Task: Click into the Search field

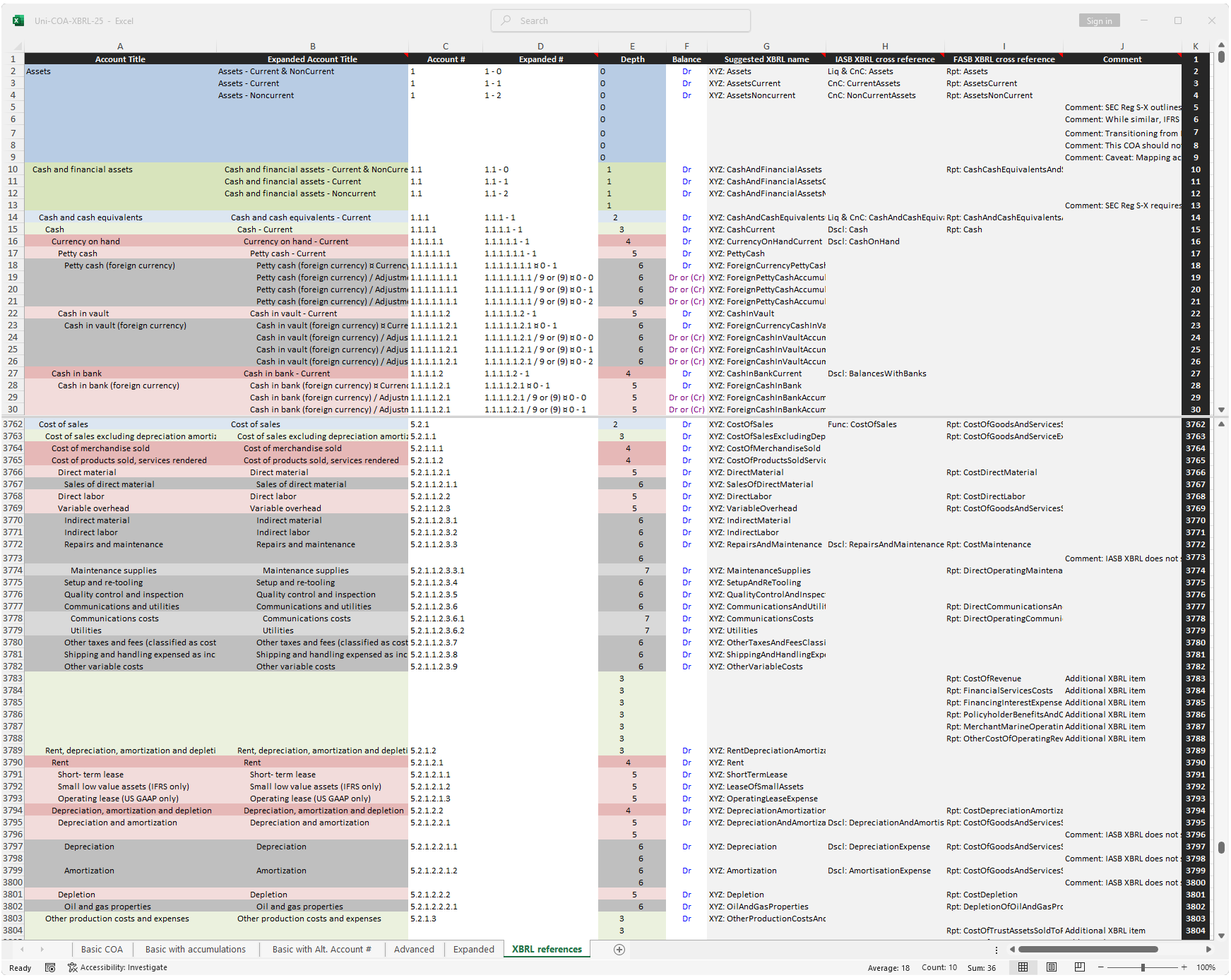Action: coord(620,20)
